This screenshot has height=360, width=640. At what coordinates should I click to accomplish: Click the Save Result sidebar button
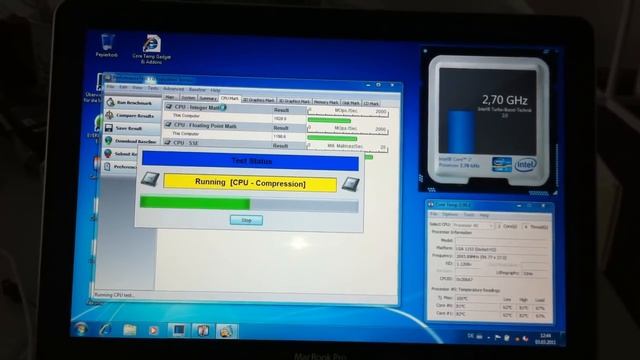pyautogui.click(x=131, y=128)
